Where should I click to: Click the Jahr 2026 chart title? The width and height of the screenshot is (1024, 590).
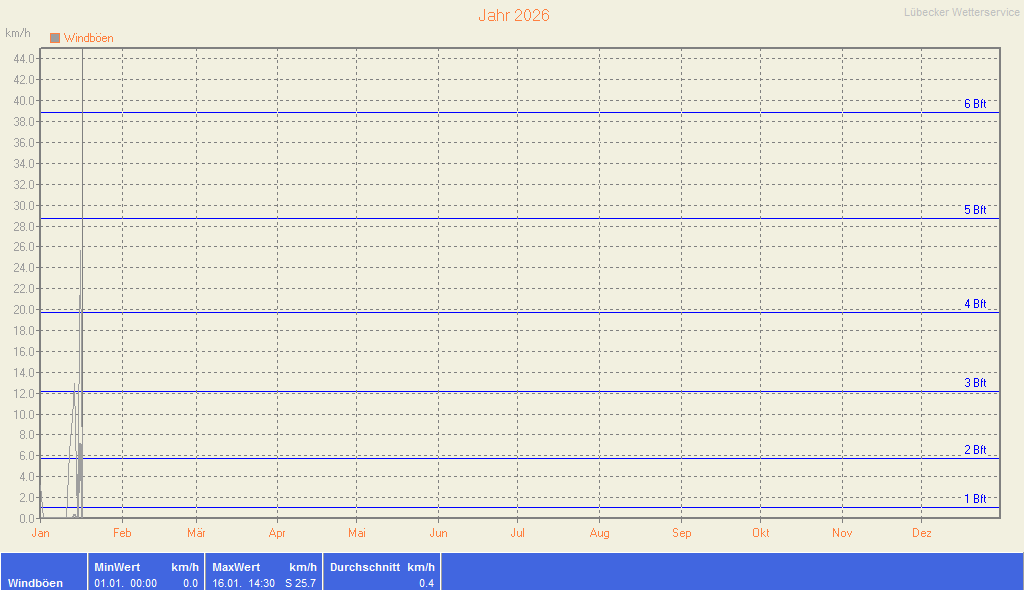[513, 16]
